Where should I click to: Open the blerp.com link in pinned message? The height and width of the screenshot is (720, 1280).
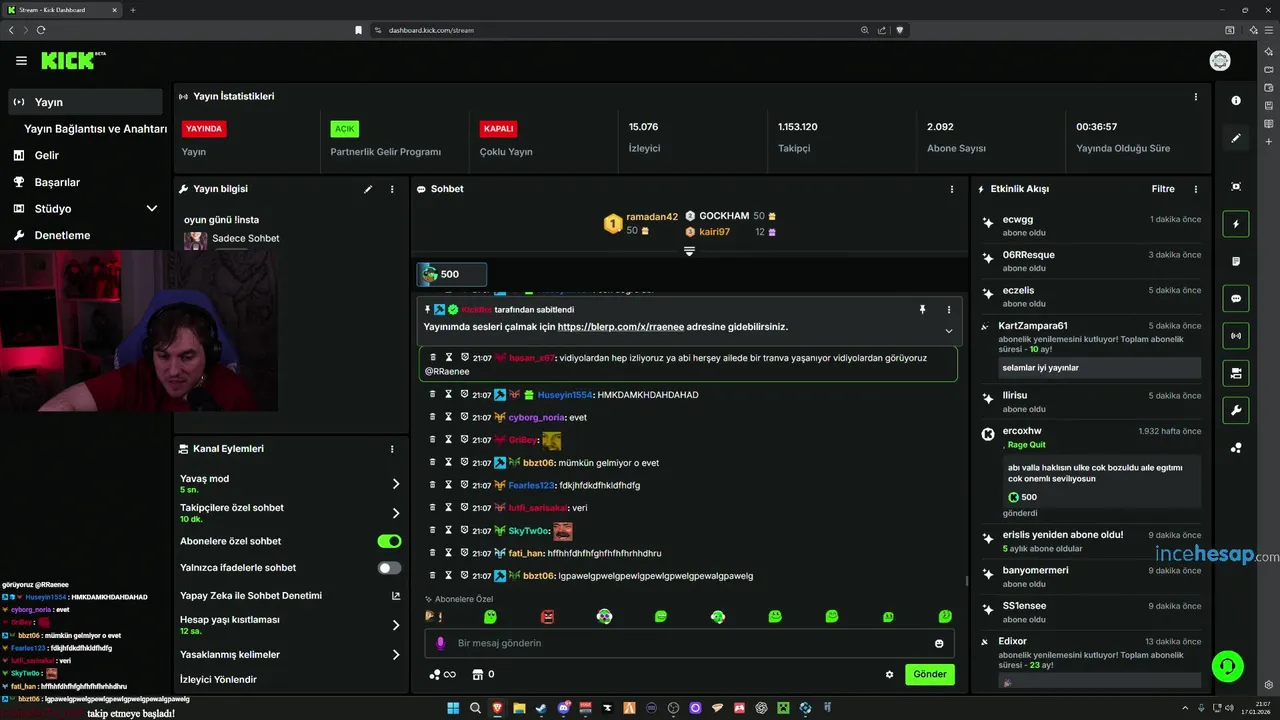click(621, 327)
